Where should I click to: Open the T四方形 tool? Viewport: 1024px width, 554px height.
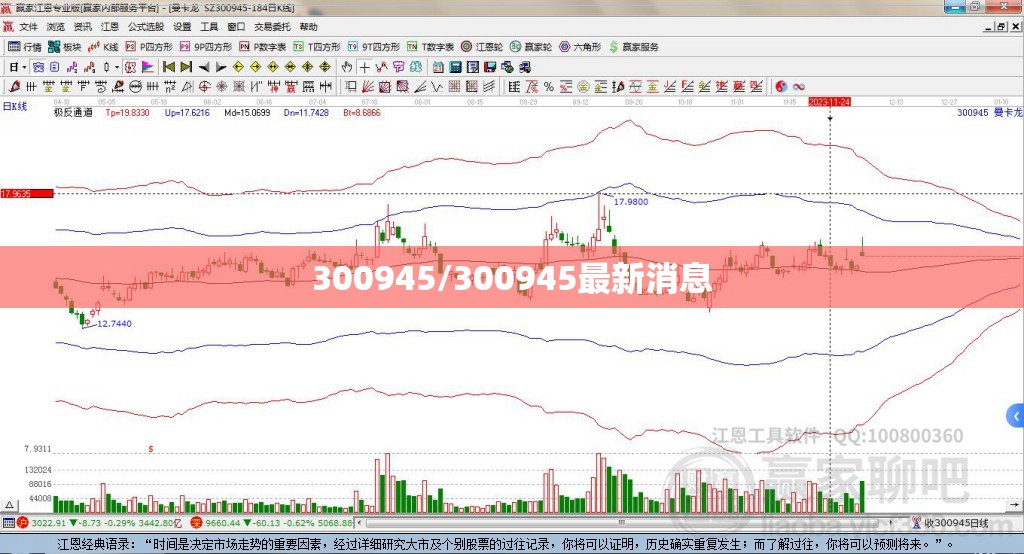tap(317, 46)
